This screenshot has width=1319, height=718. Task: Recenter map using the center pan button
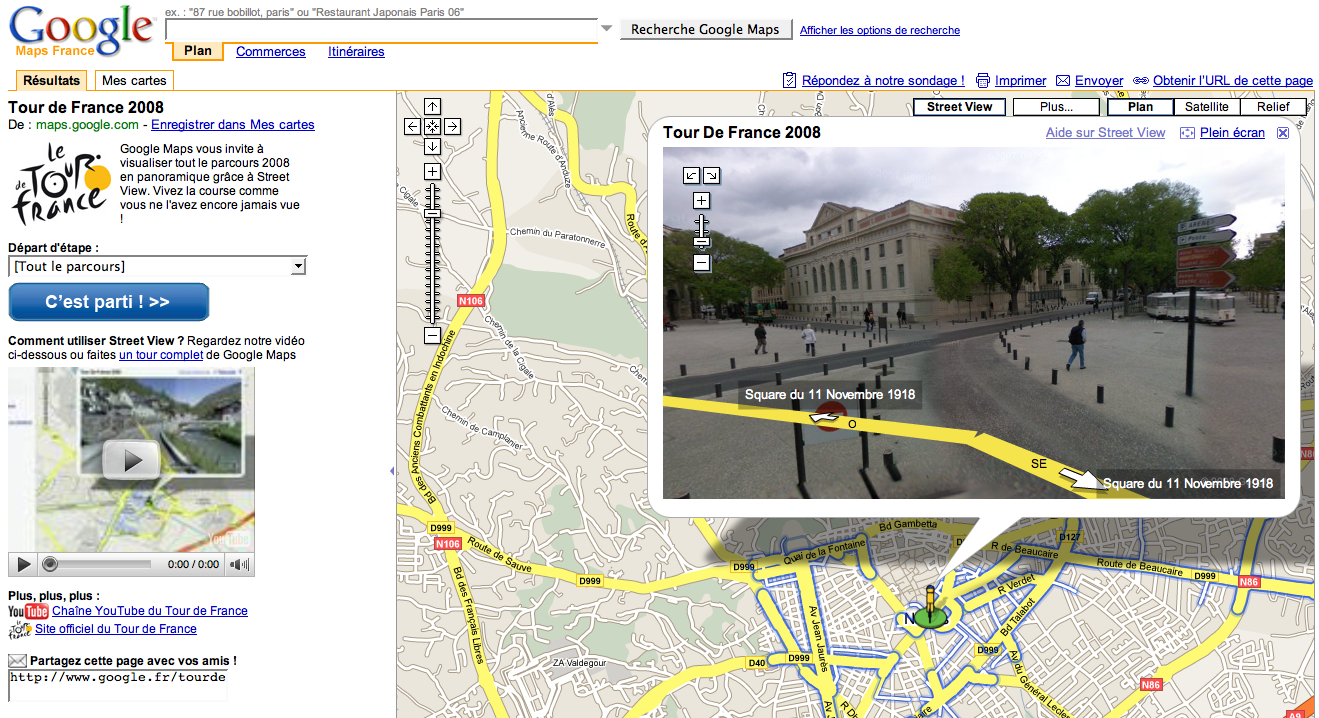[x=432, y=126]
